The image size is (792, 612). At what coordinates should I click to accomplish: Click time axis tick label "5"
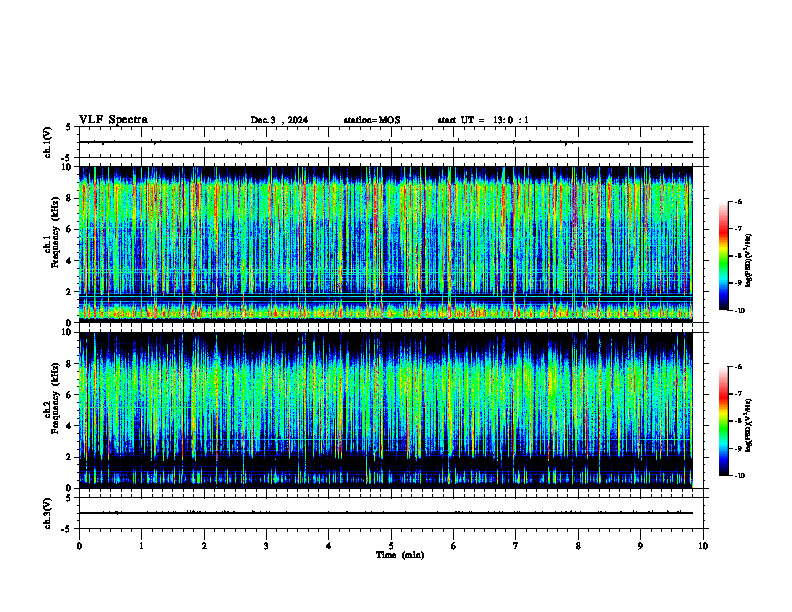[391, 546]
